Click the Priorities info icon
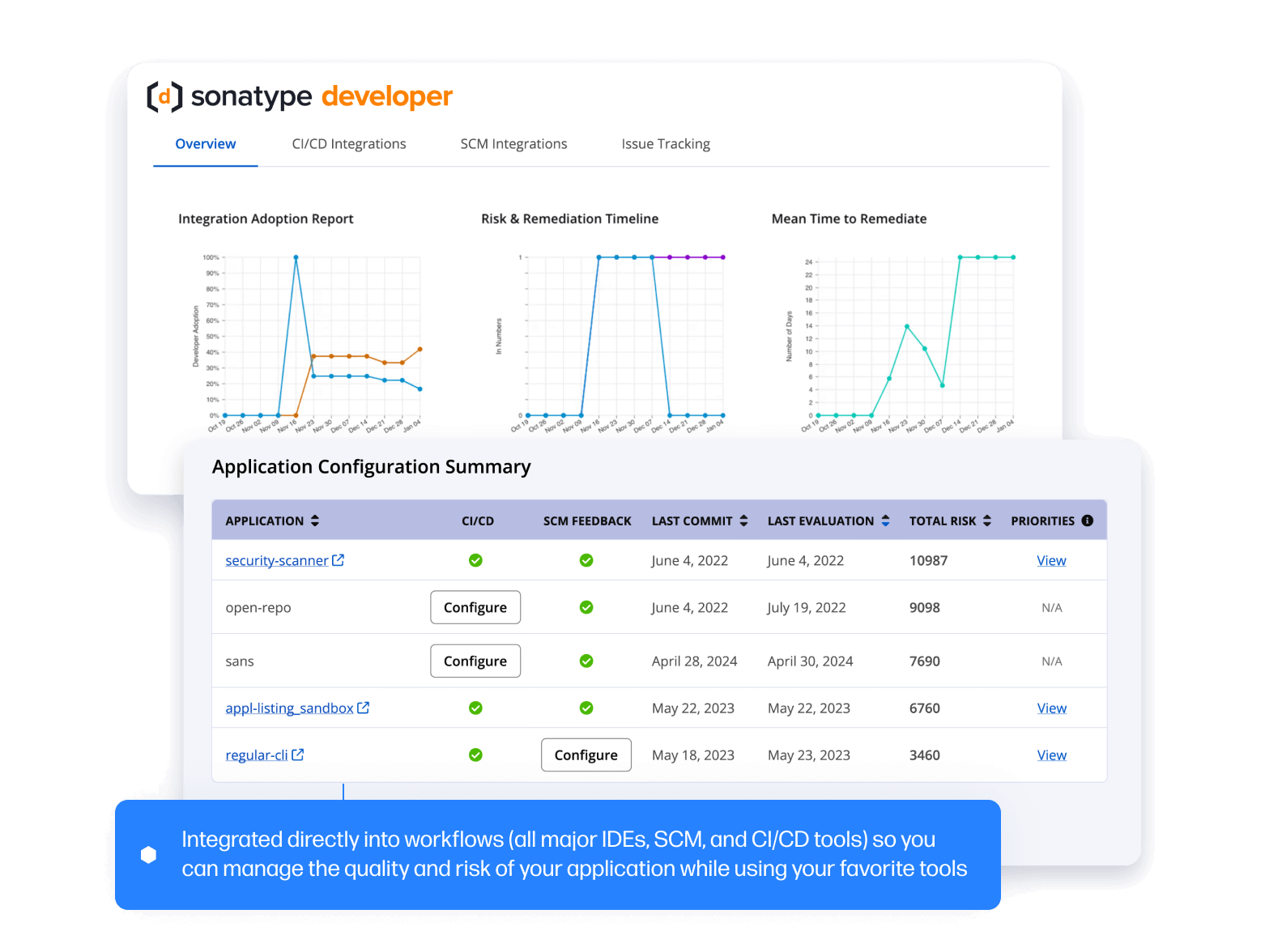Image resolution: width=1265 pixels, height=952 pixels. (1088, 521)
